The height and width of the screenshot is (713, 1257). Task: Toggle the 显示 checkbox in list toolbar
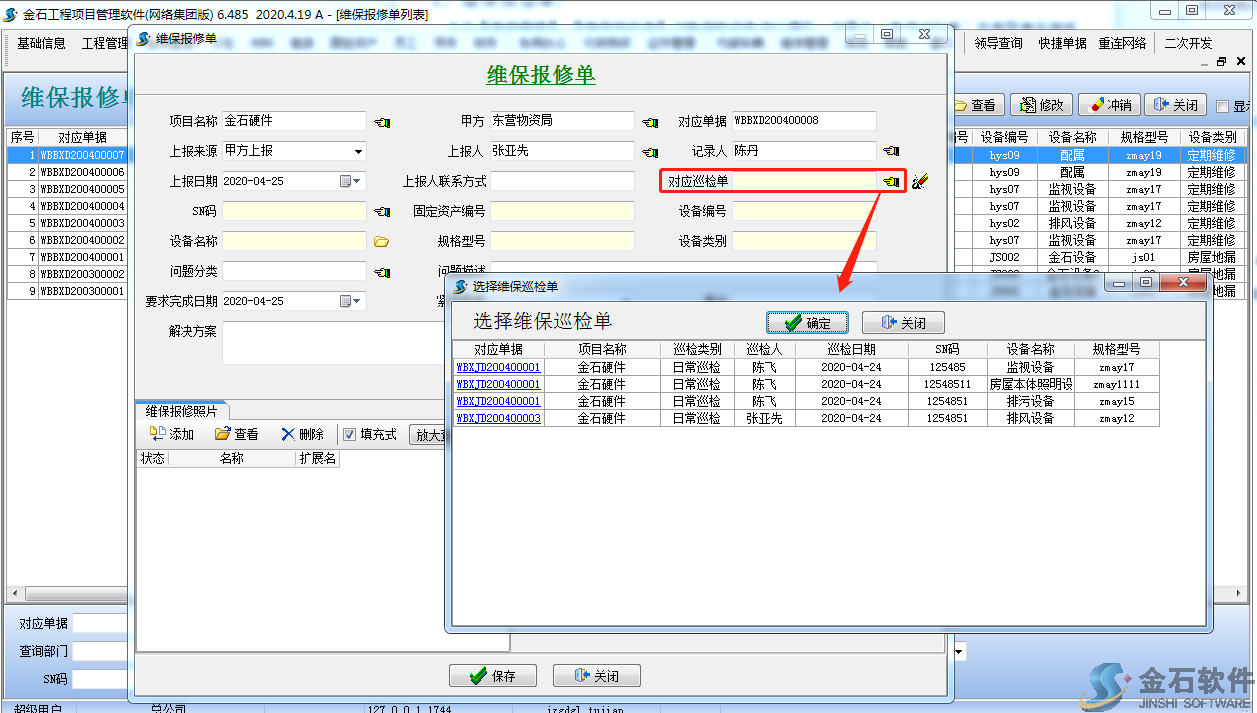point(1222,106)
